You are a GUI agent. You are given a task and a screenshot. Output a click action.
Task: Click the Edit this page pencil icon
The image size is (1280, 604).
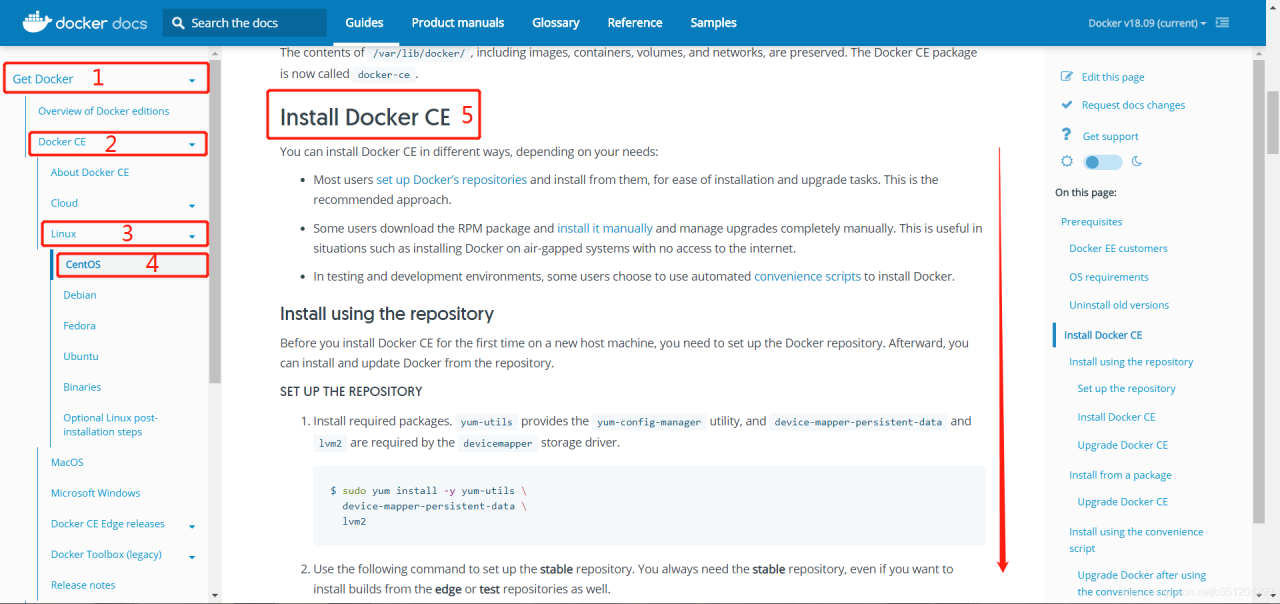[1067, 76]
